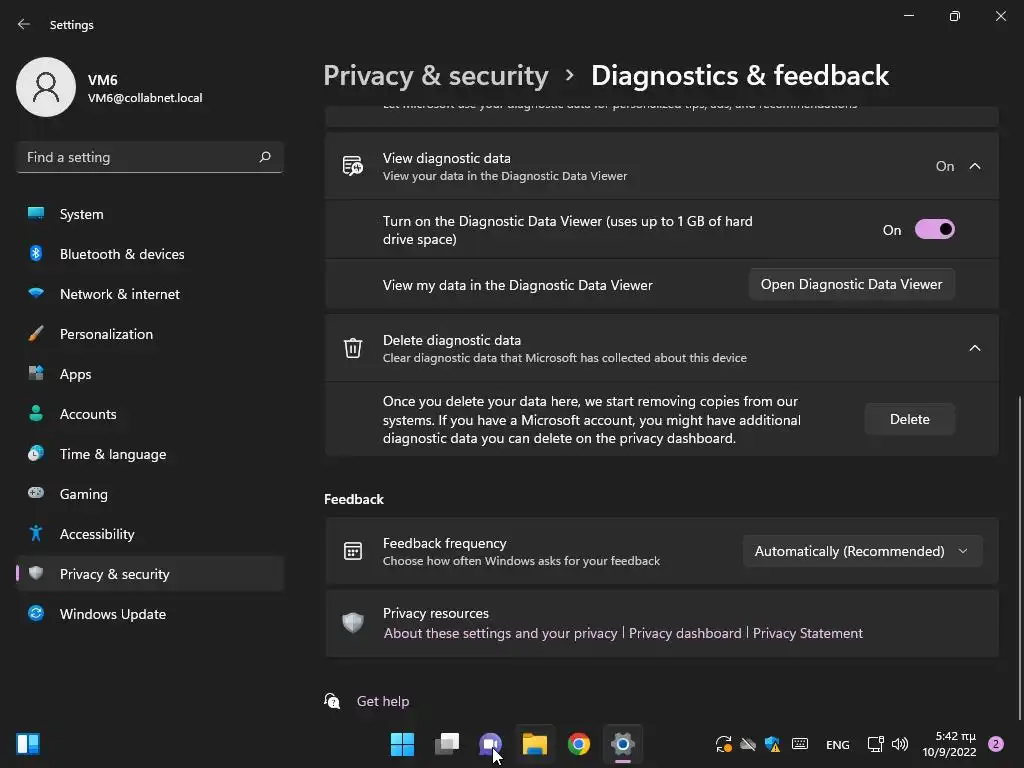Select Accessibility label in the sidebar
Image resolution: width=1024 pixels, height=768 pixels.
point(97,534)
